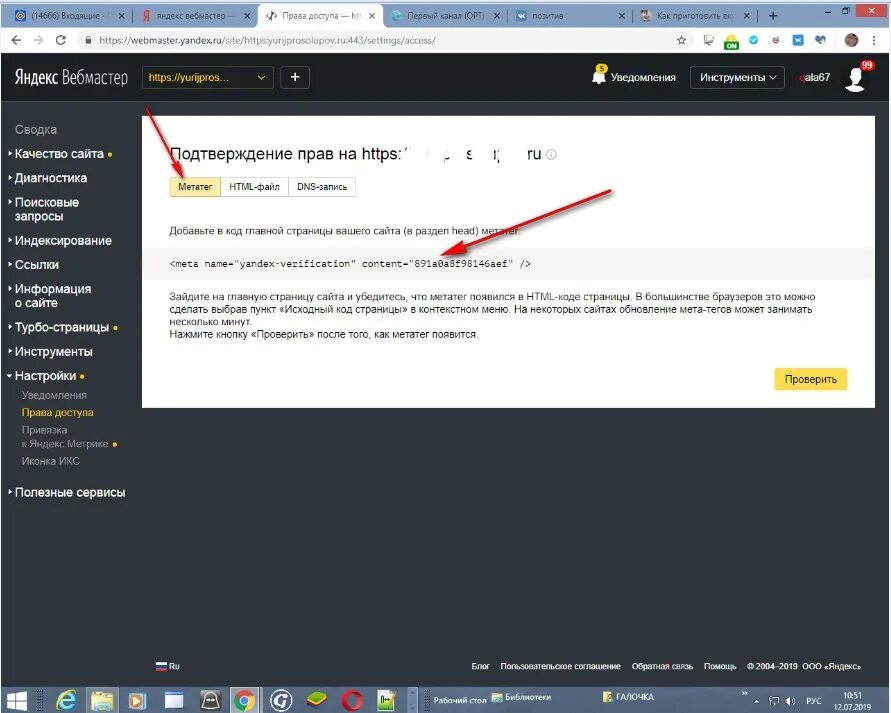Click the yellow Проверить button
The height and width of the screenshot is (713, 891).
coord(810,380)
